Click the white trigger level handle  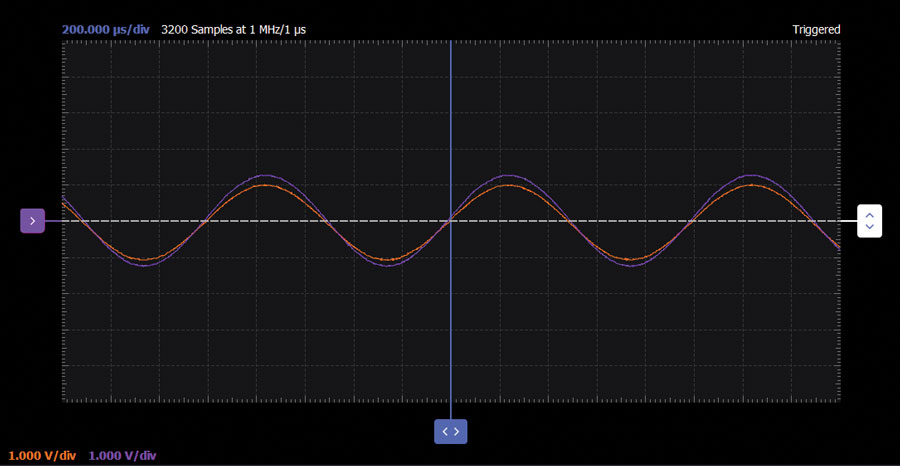(869, 221)
